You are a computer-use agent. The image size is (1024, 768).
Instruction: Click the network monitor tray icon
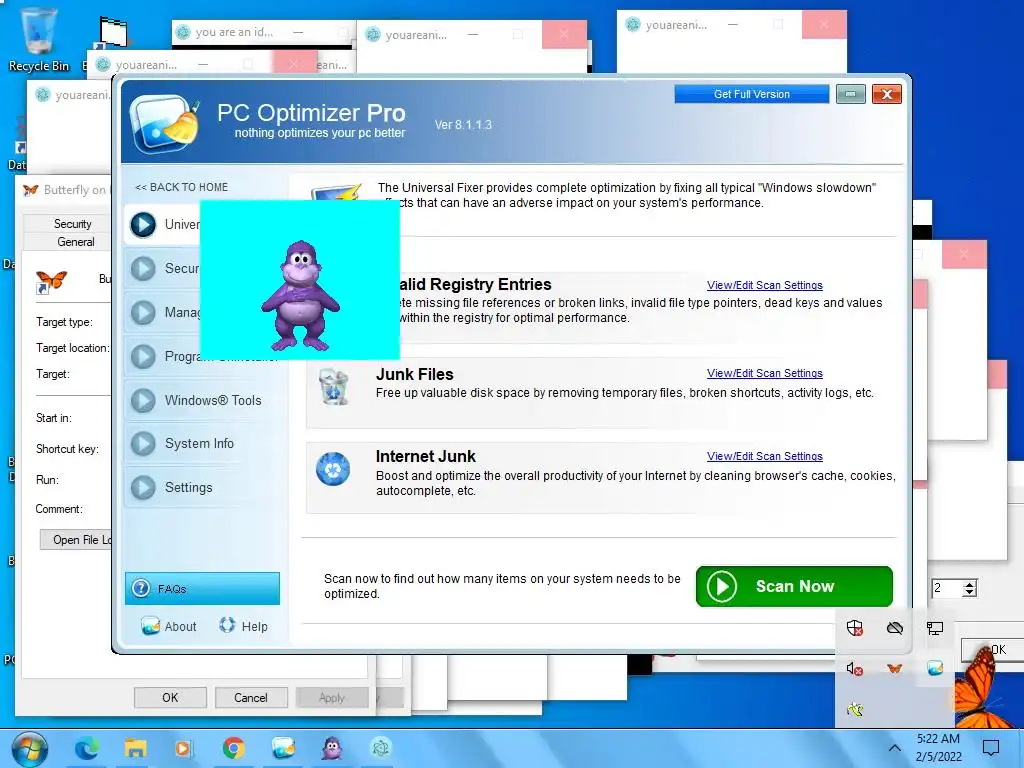[x=935, y=628]
